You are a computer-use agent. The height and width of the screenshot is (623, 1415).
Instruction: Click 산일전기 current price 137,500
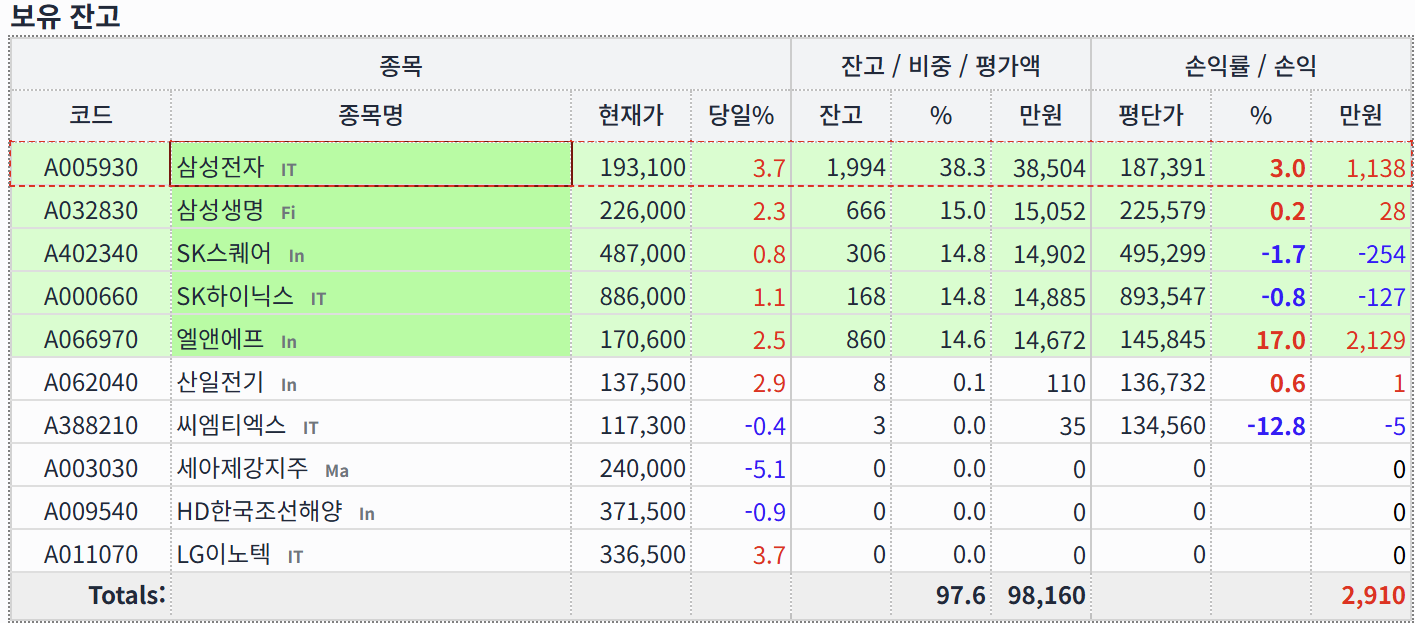[x=642, y=382]
